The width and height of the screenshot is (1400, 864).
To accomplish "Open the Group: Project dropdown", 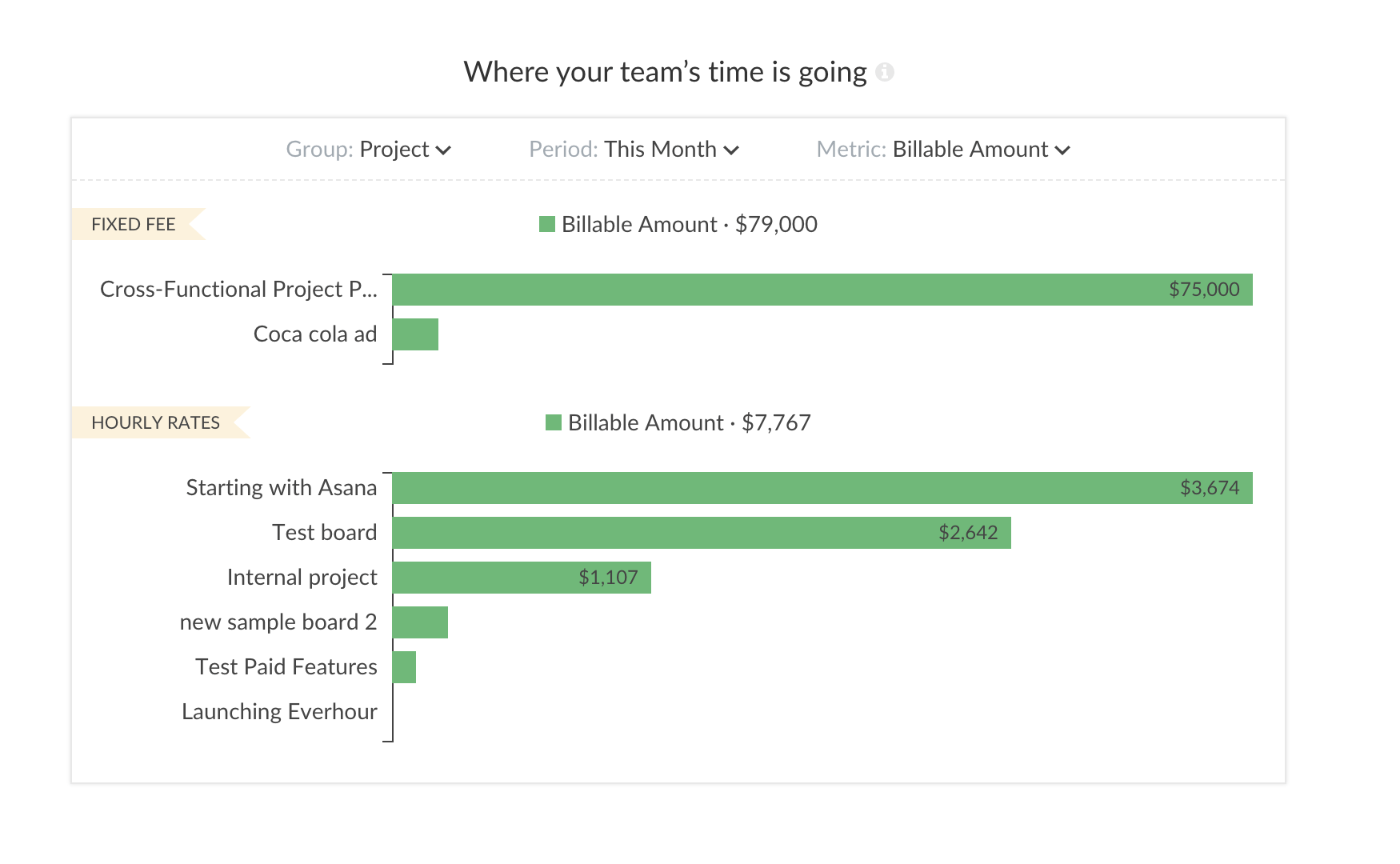I will 369,150.
